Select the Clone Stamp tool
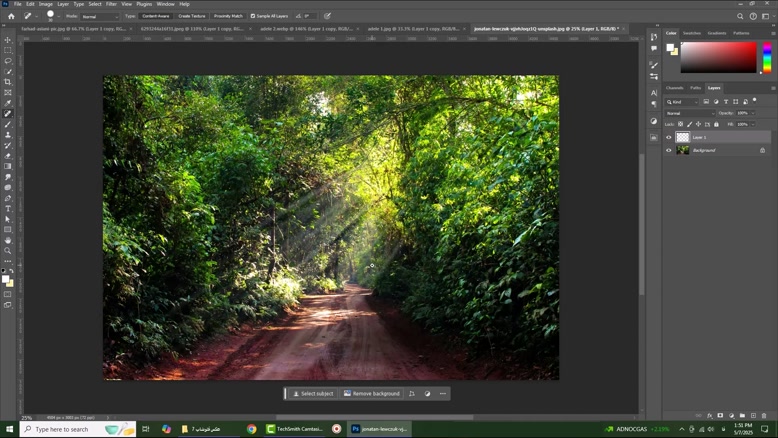Viewport: 778px width, 438px height. tap(7, 135)
